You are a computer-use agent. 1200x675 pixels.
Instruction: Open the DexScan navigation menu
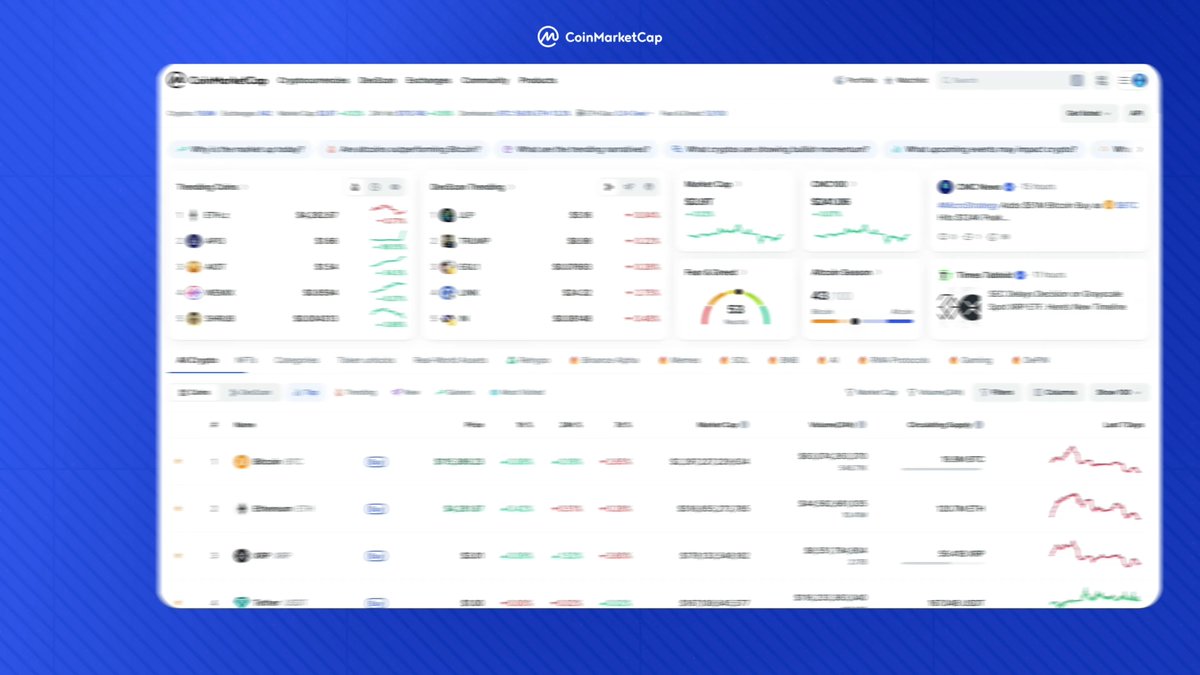click(x=377, y=81)
